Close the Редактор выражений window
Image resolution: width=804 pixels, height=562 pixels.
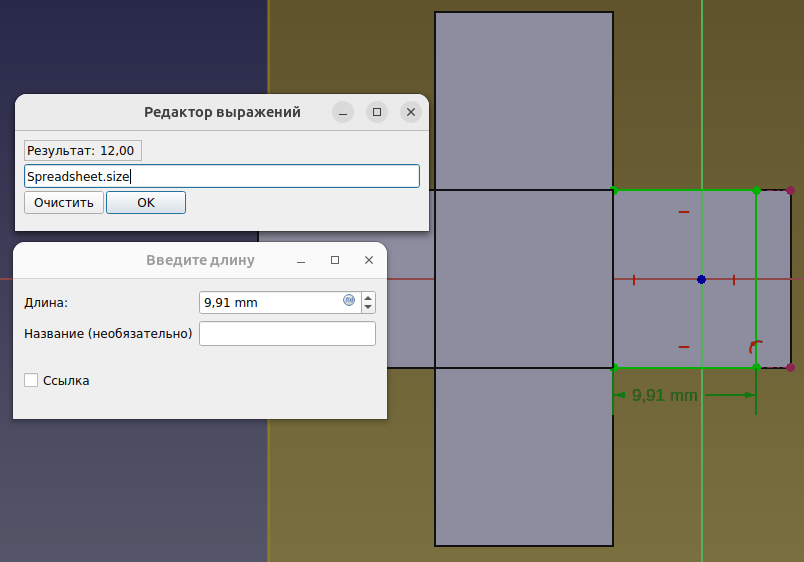point(411,112)
